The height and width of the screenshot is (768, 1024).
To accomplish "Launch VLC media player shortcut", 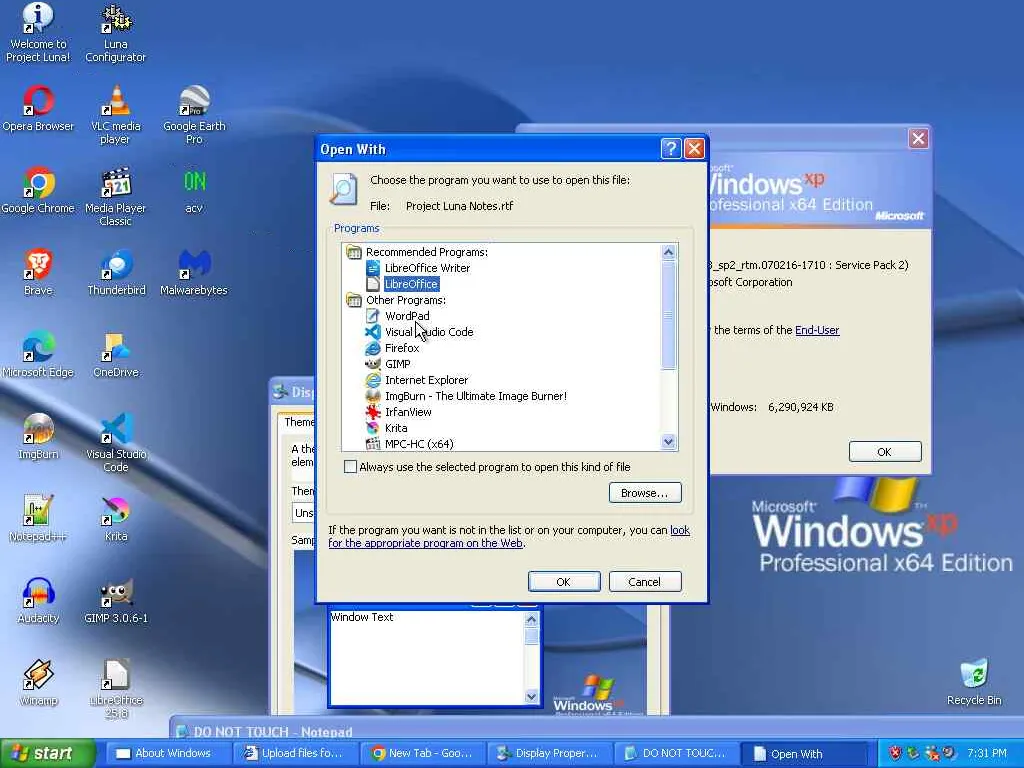I will [116, 115].
